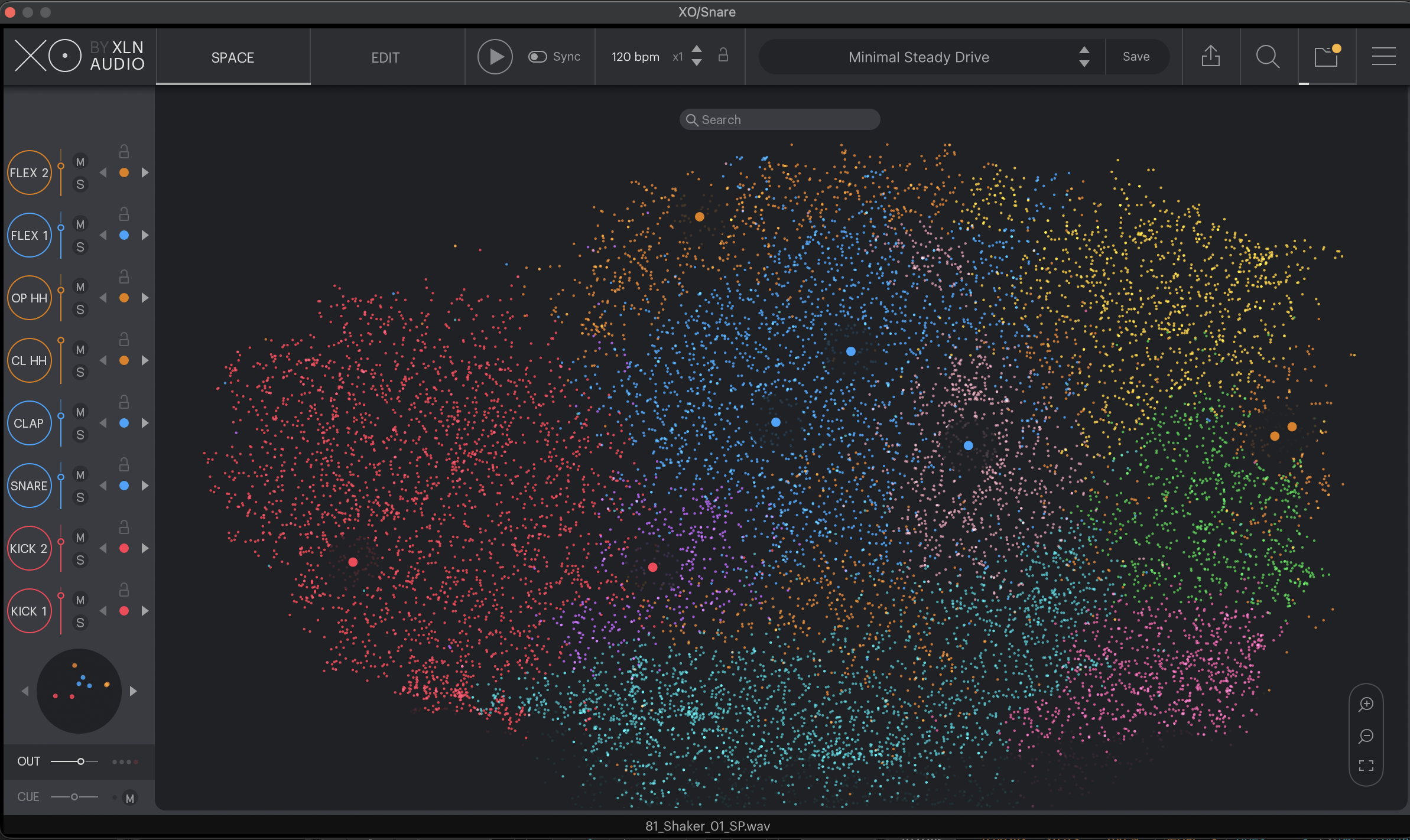Toggle the tempo lock icon
This screenshot has height=840, width=1410.
tap(723, 56)
